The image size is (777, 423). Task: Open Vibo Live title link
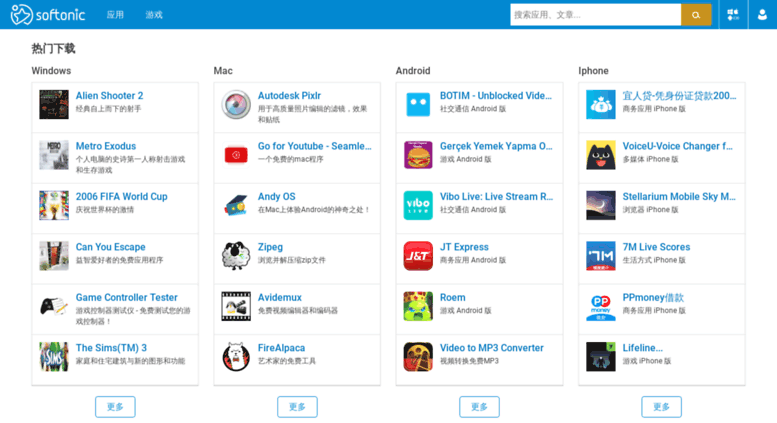tap(496, 197)
